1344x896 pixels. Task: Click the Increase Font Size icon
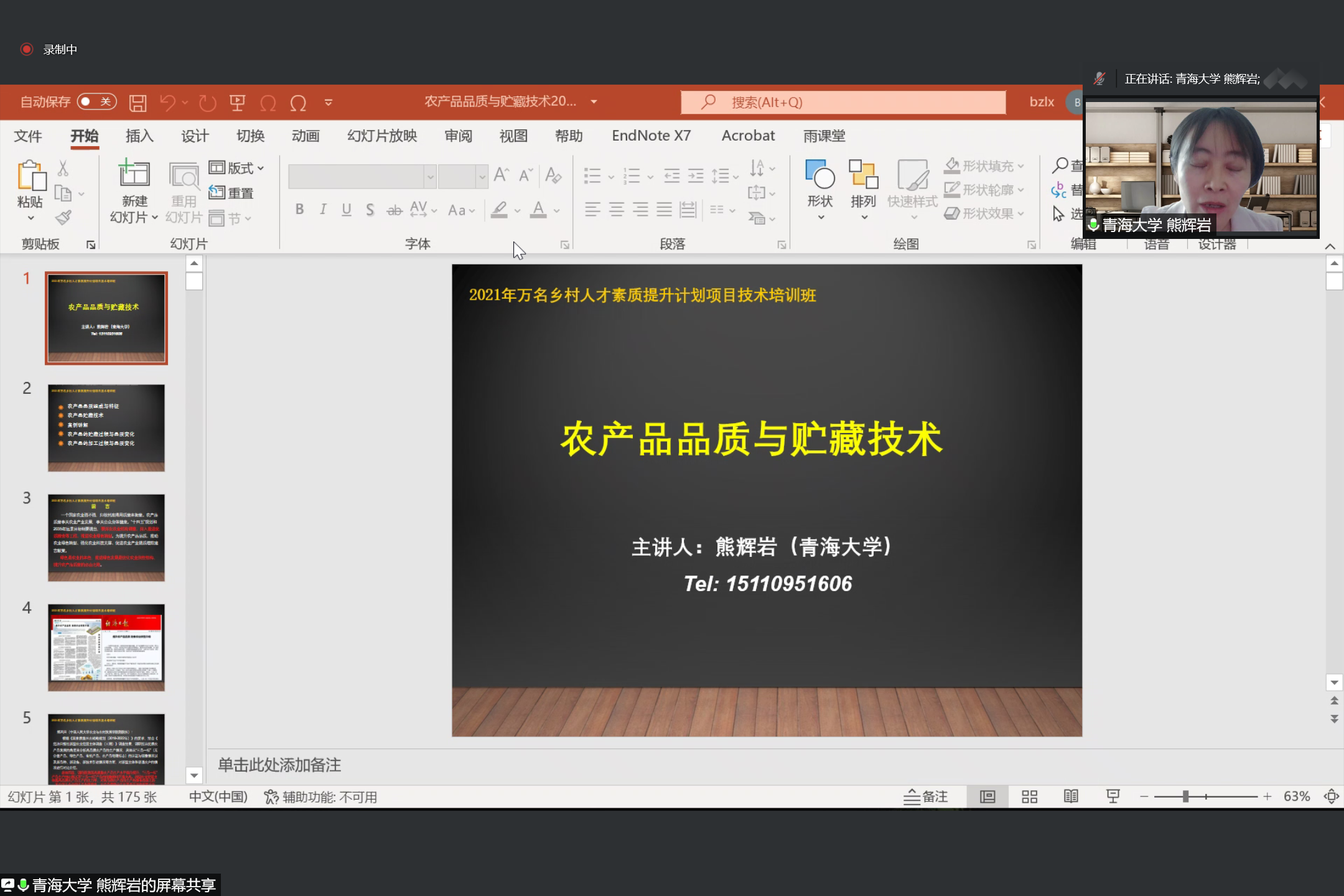coord(502,175)
